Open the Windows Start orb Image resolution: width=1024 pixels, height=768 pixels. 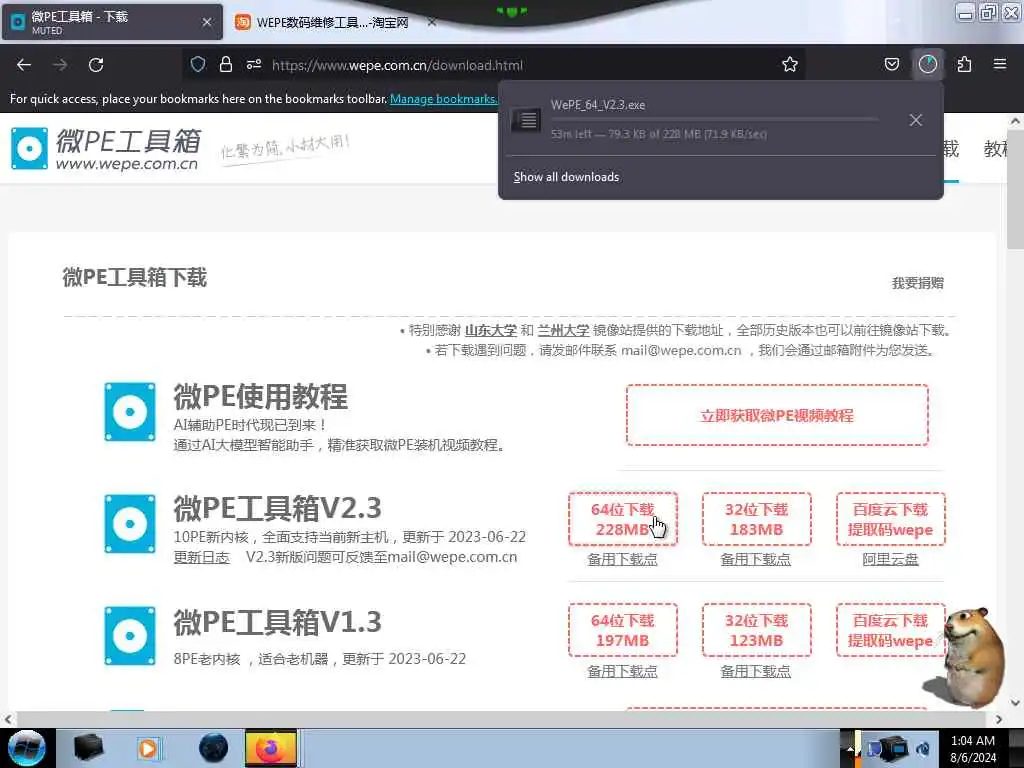[x=27, y=748]
